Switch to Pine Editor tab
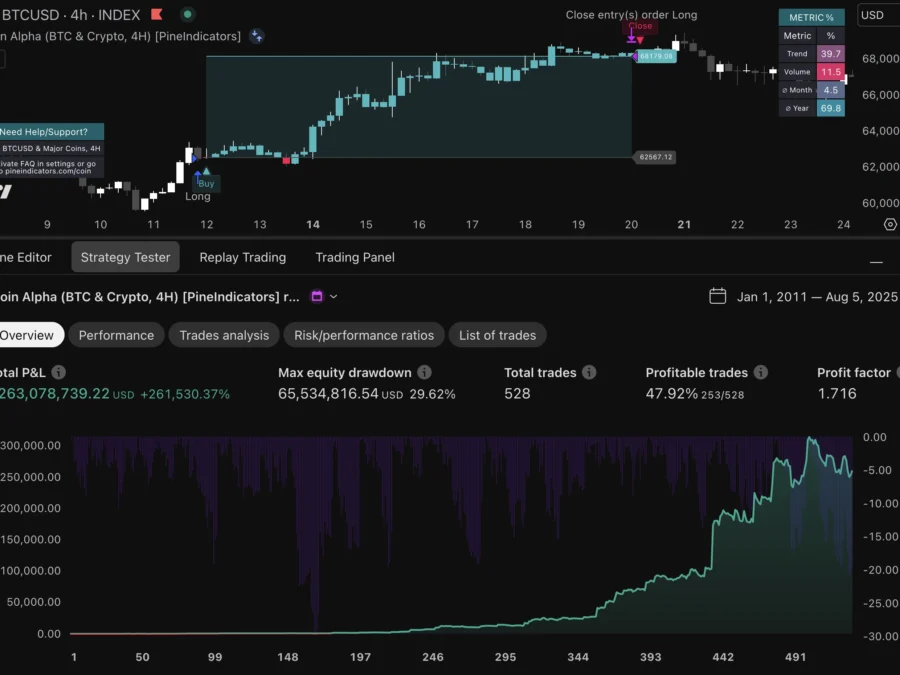This screenshot has height=675, width=900. coord(26,257)
